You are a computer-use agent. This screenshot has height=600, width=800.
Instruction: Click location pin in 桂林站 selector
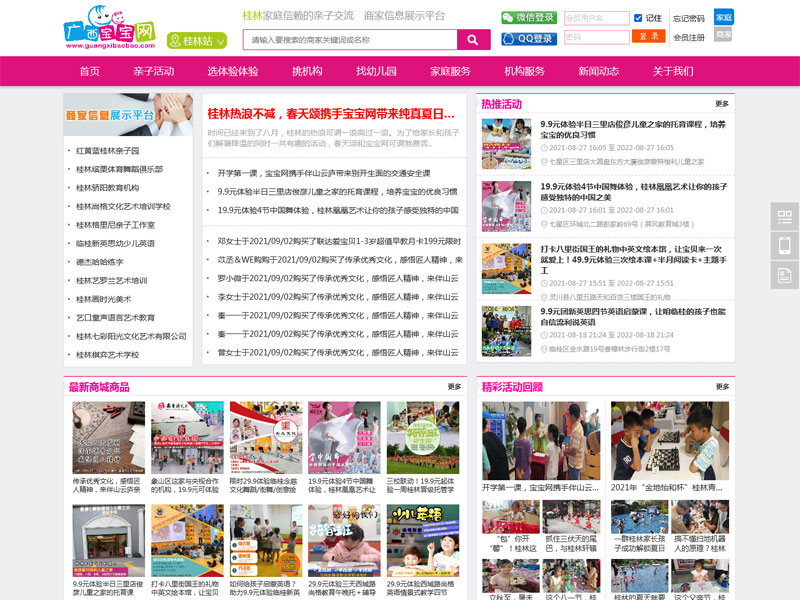tap(175, 41)
